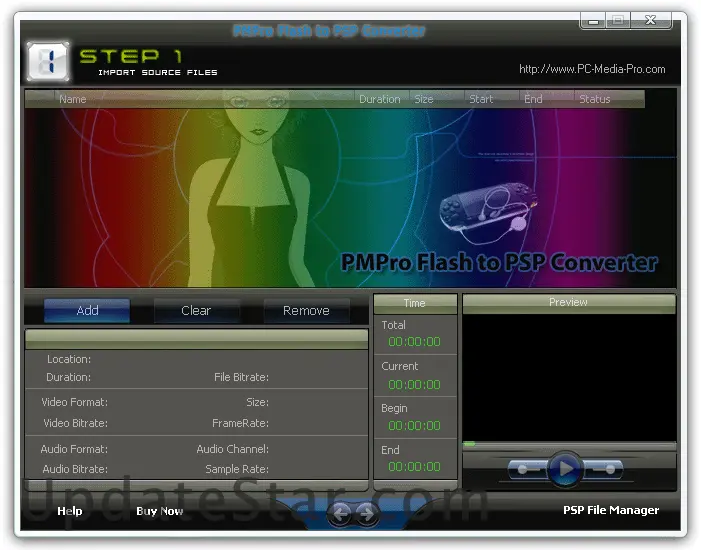The image size is (701, 550).
Task: Play the preview video
Action: click(565, 469)
